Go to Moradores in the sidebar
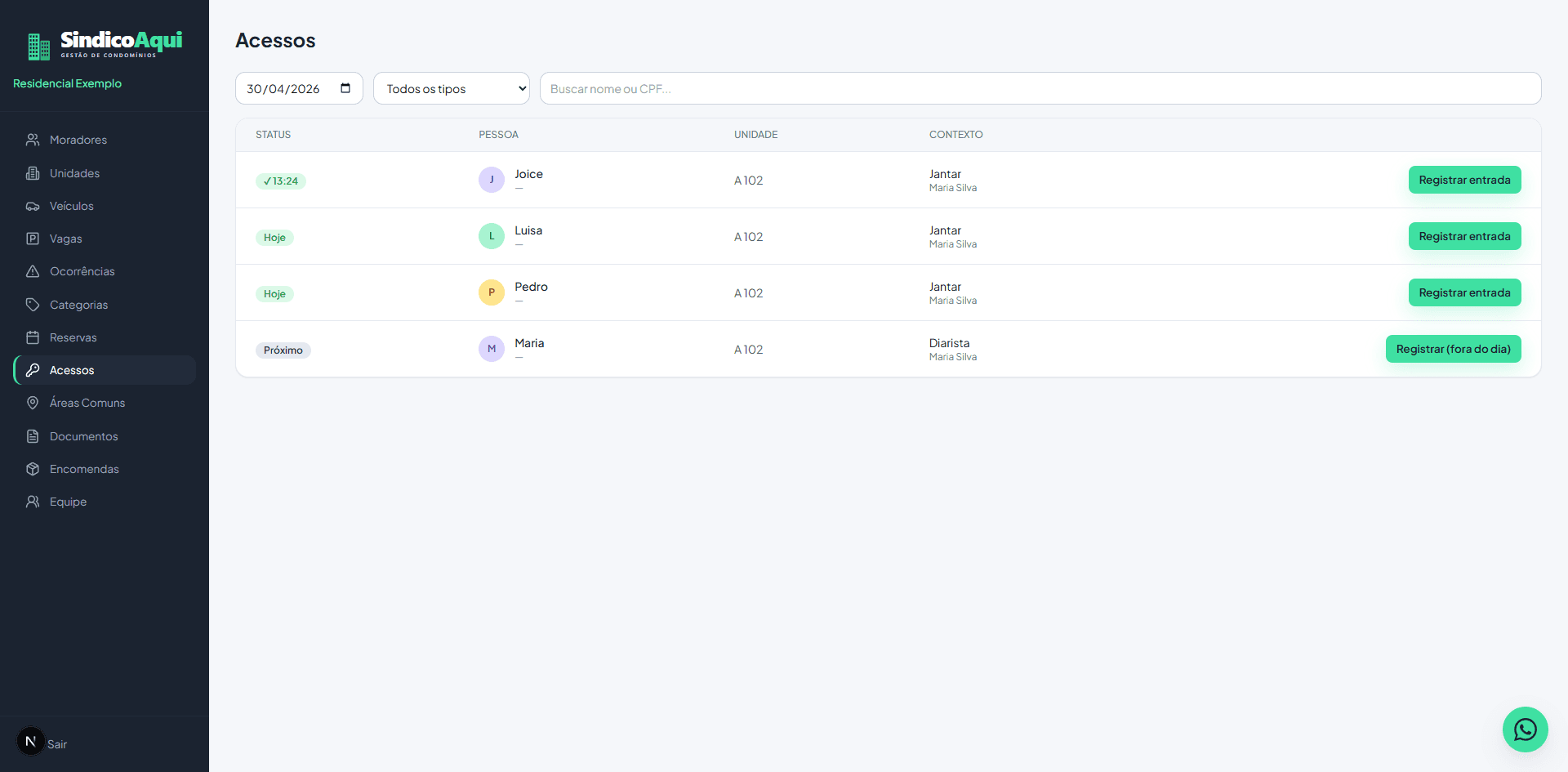 (x=105, y=140)
